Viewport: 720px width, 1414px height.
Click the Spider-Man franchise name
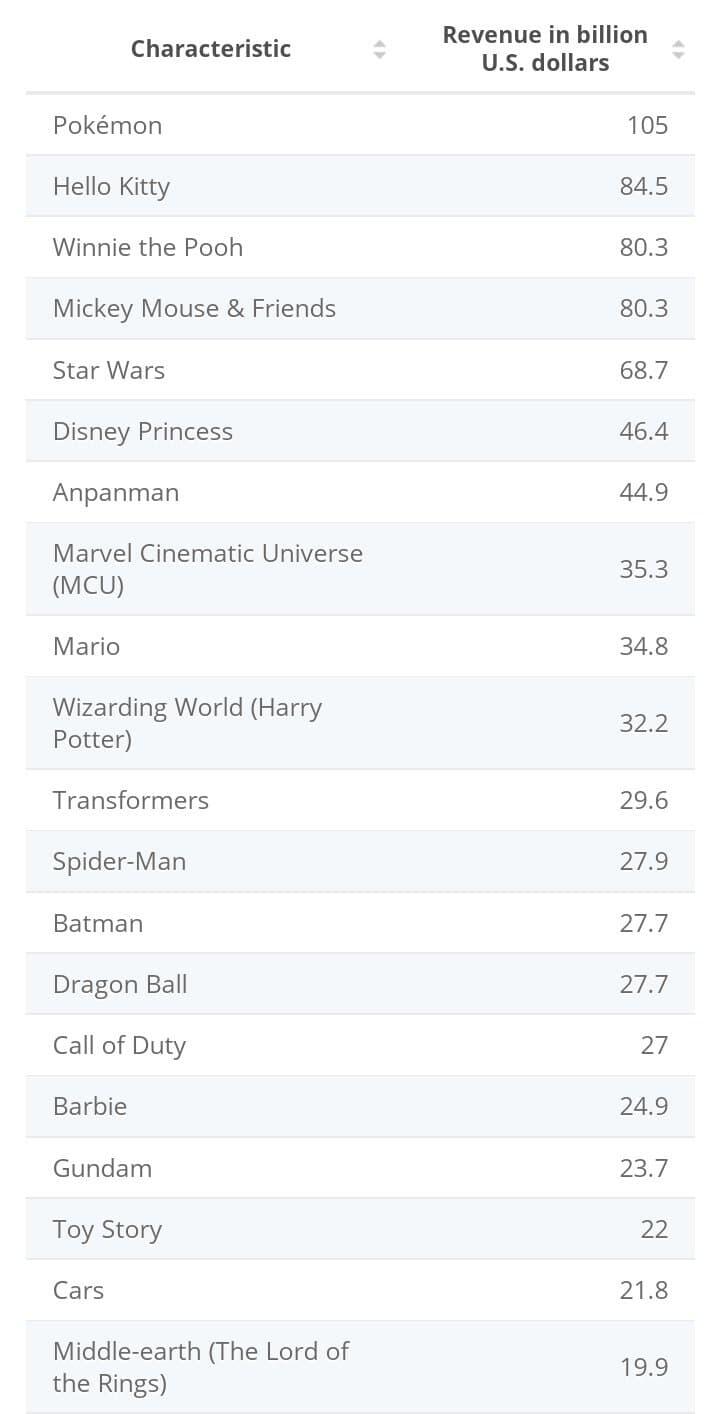[x=120, y=862]
